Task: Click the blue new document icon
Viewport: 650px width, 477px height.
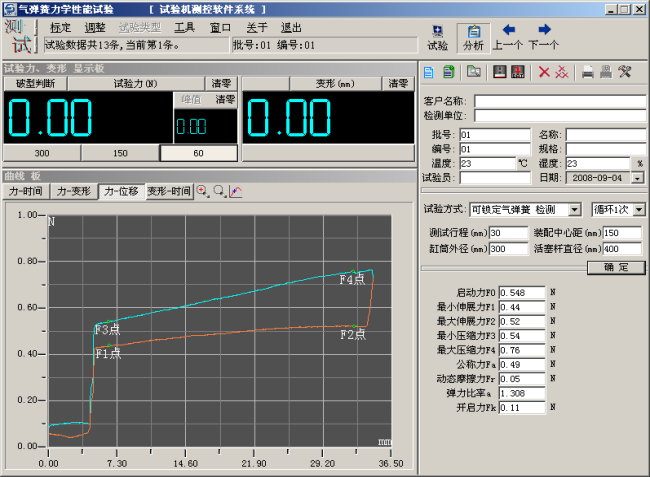Action: point(429,73)
